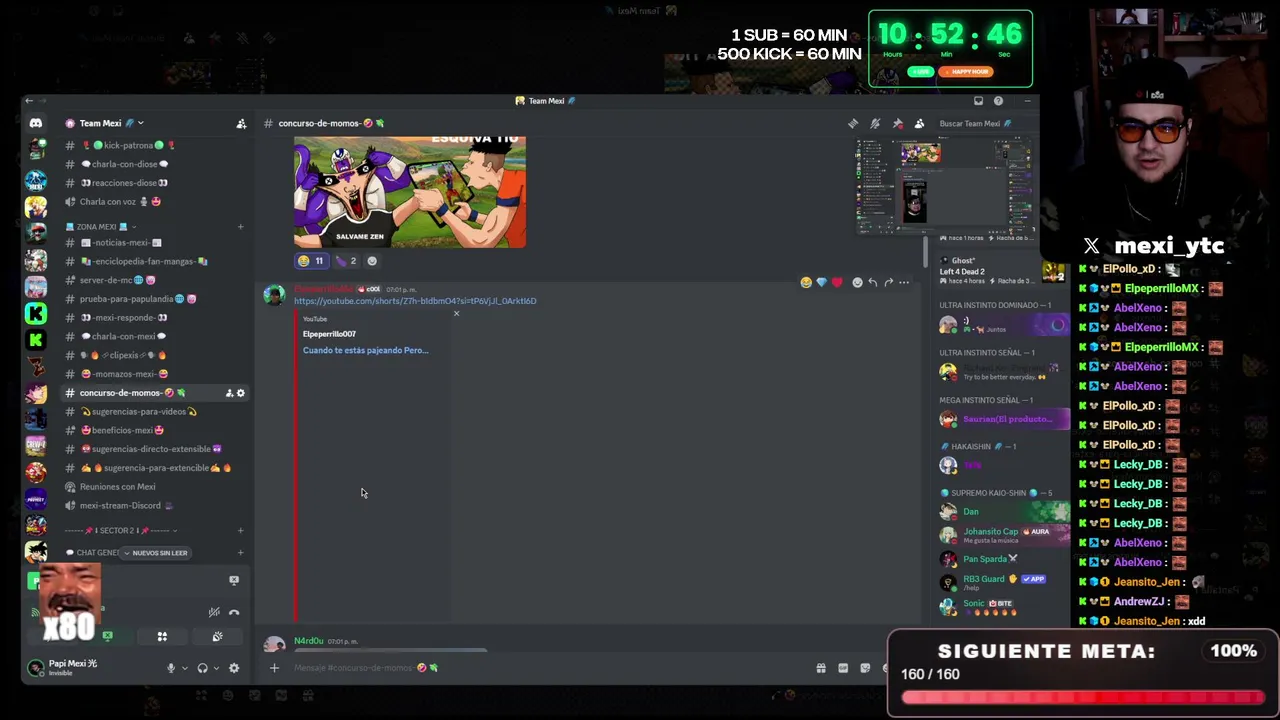
Task: Add channel to CHAT GENERAL category
Action: pos(240,553)
